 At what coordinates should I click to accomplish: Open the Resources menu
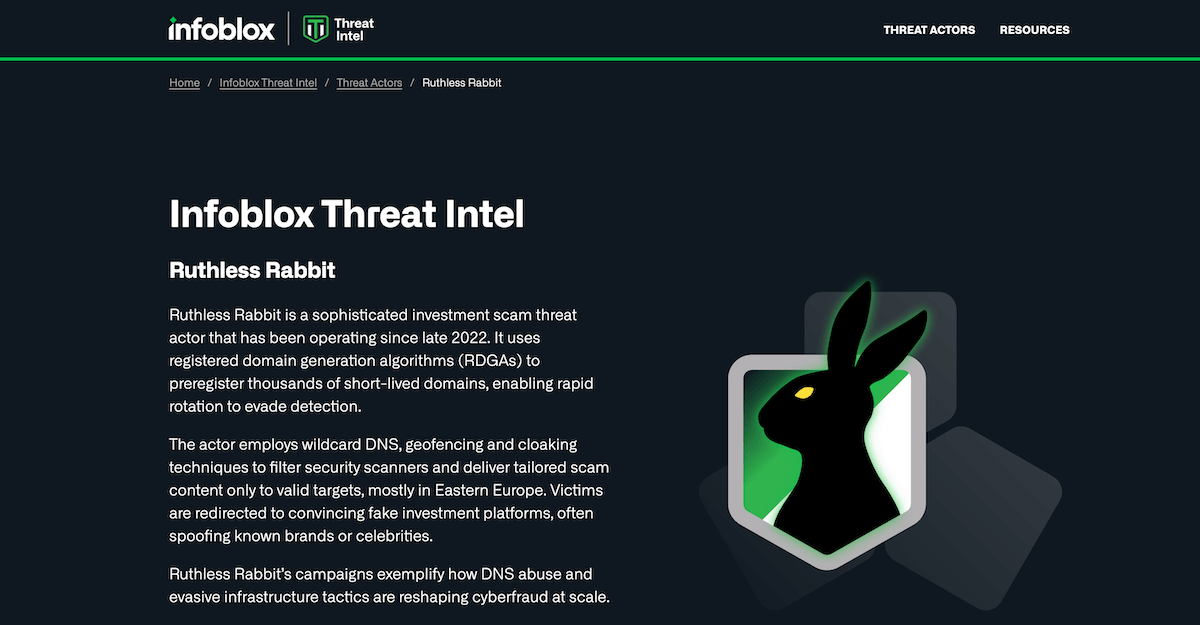coord(1034,30)
